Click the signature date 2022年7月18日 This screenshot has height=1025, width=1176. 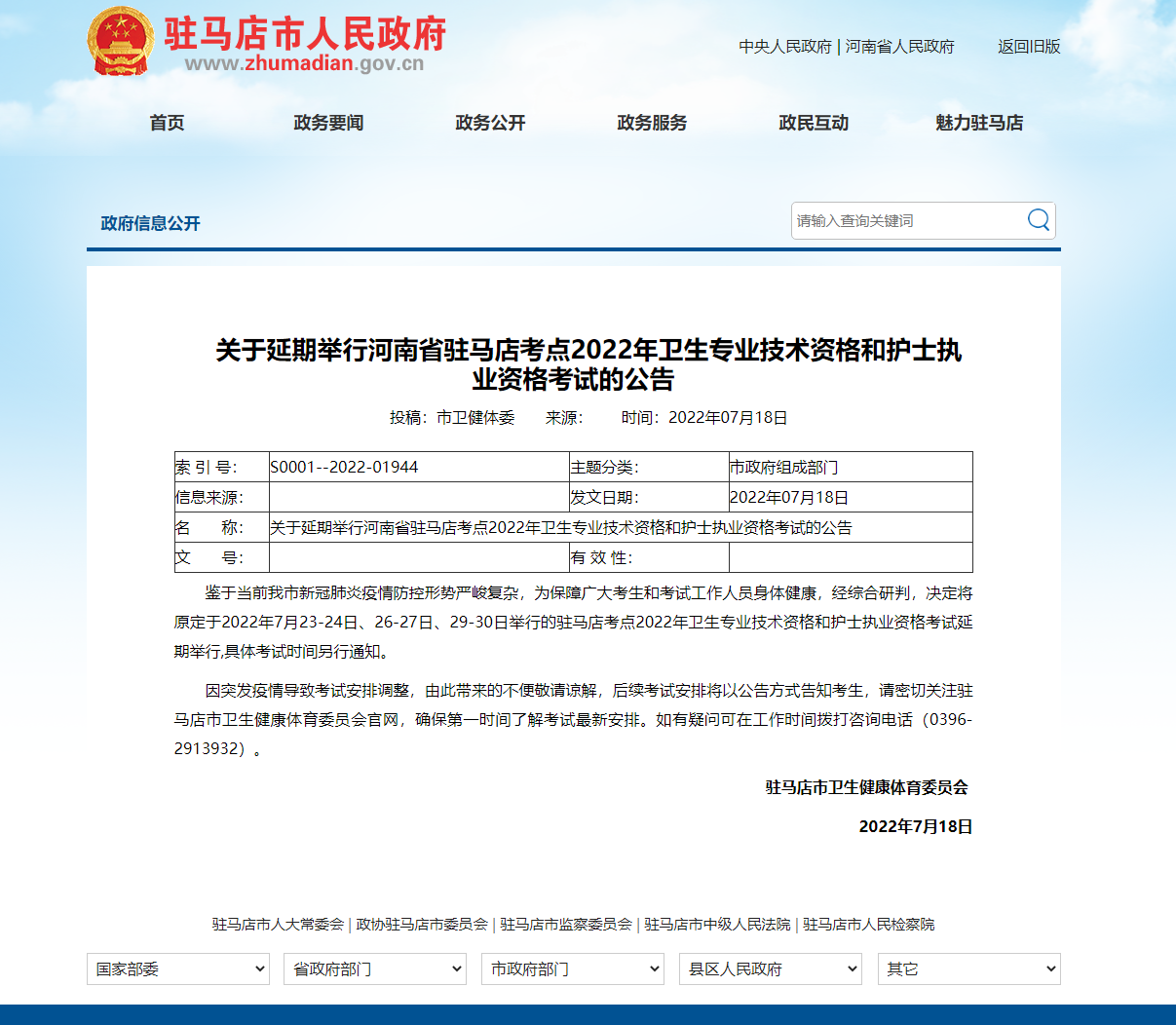916,826
